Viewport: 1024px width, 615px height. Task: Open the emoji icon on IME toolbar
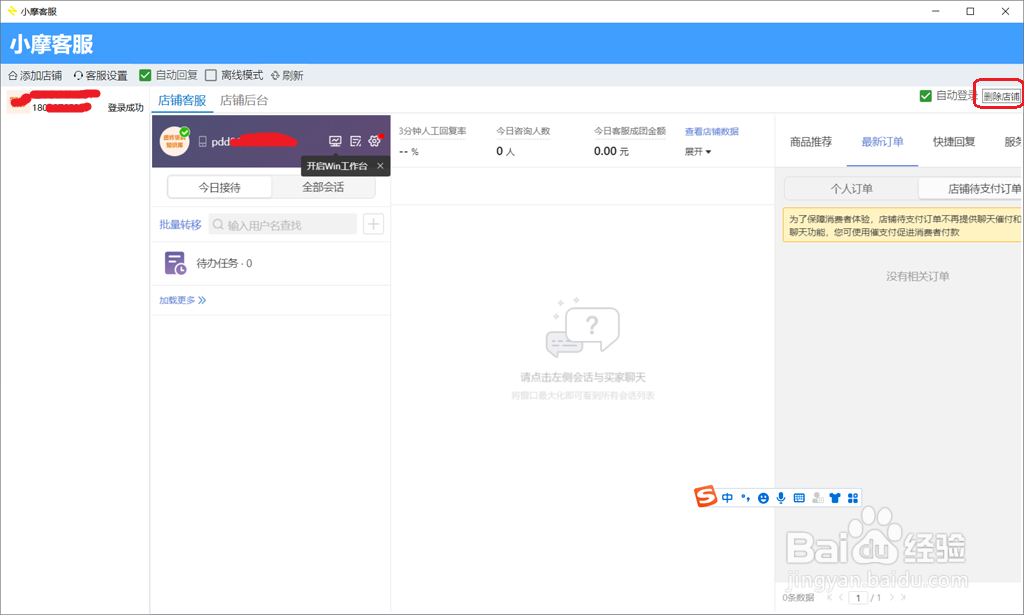pyautogui.click(x=763, y=498)
